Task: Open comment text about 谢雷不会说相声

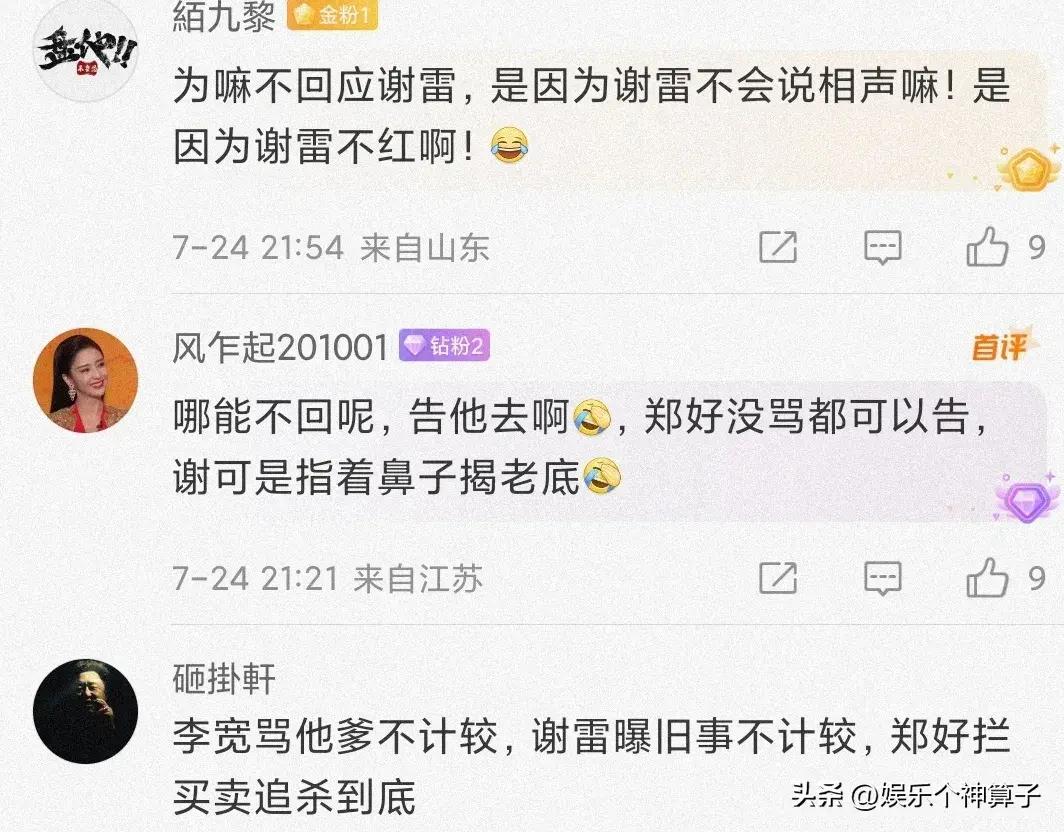Action: click(x=592, y=116)
